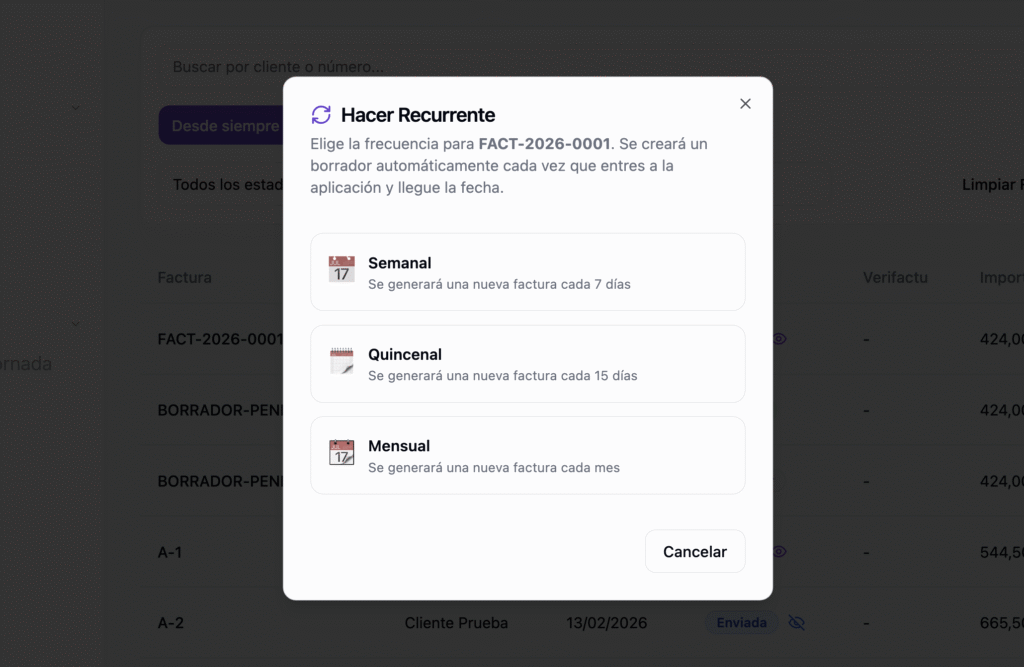Click the amount 665,5 in A-2 row
The height and width of the screenshot is (667, 1024).
[1002, 623]
